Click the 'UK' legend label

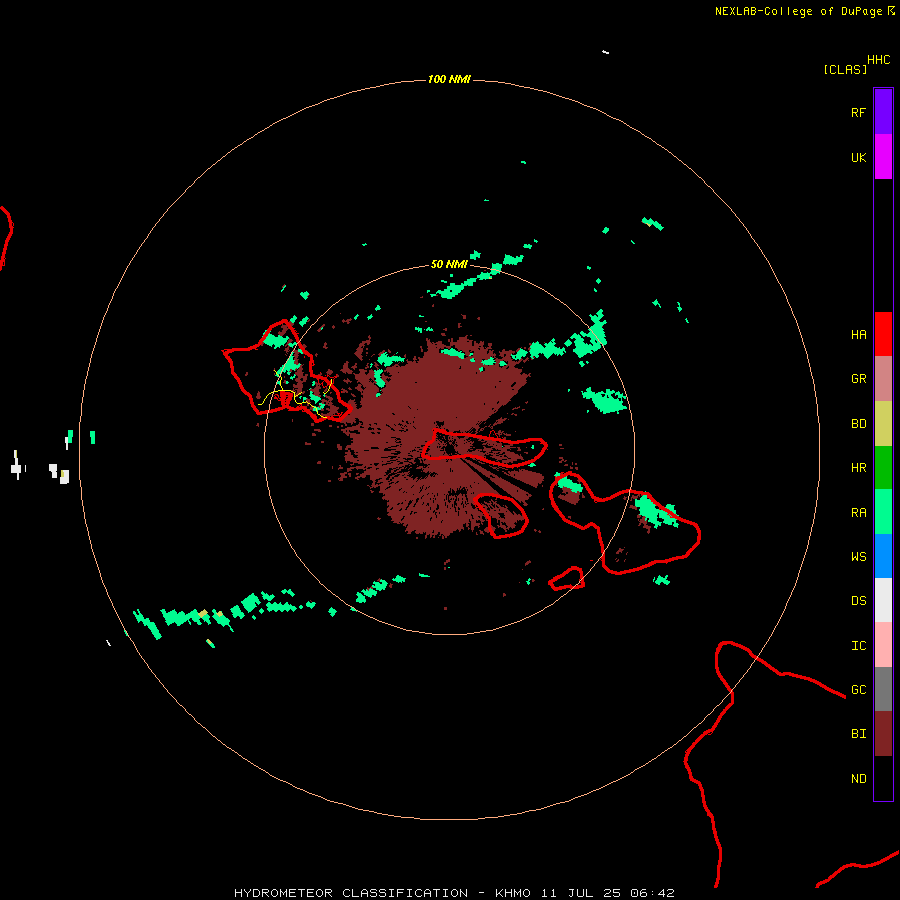point(859,157)
